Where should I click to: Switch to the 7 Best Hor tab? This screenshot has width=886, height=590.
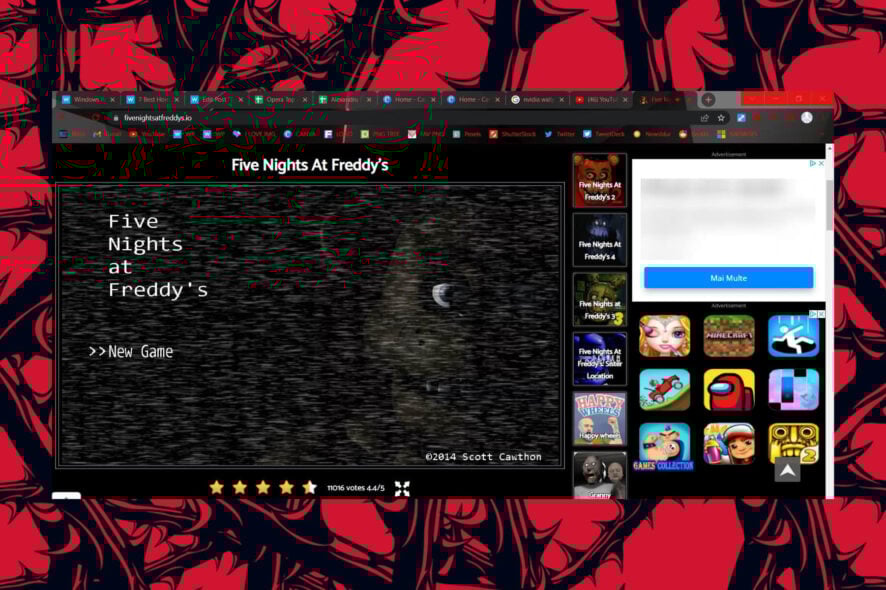coord(153,99)
